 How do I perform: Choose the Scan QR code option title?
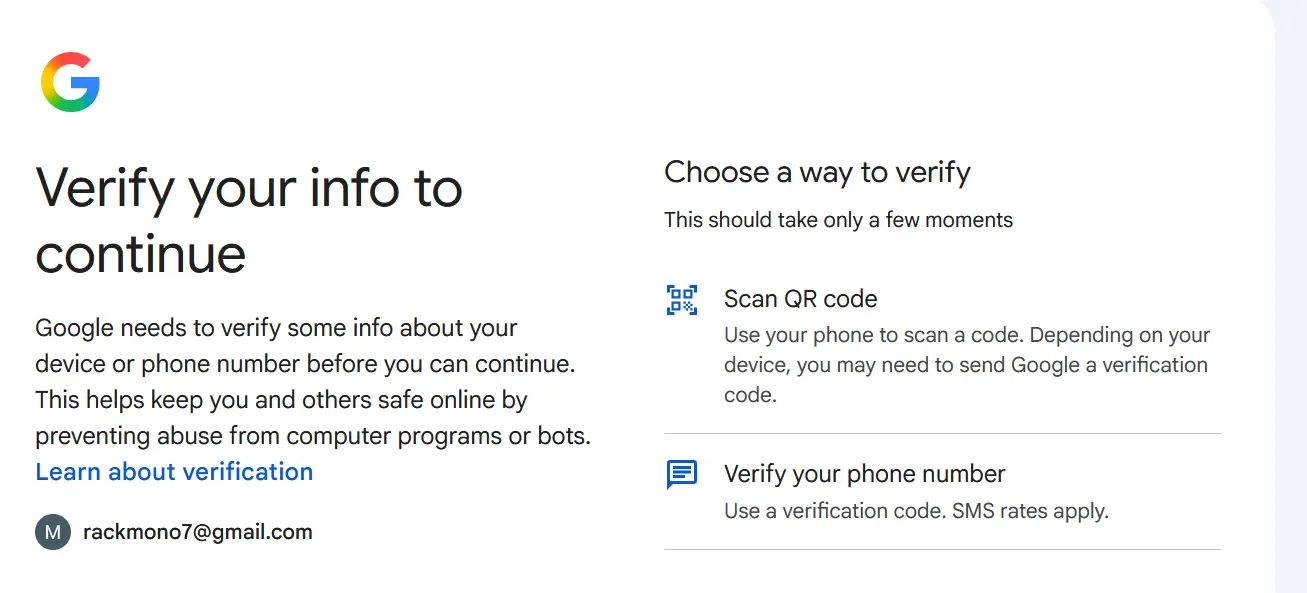coord(801,299)
